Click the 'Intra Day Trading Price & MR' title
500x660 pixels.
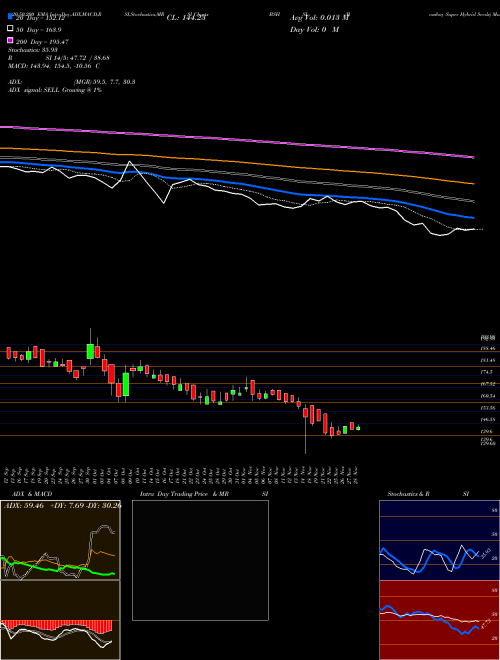(184, 494)
